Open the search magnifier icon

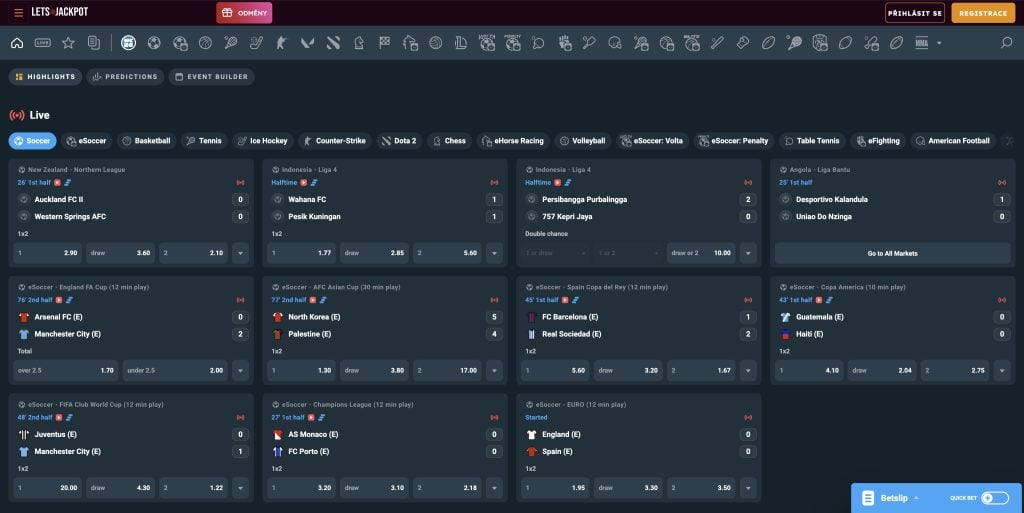[1006, 43]
